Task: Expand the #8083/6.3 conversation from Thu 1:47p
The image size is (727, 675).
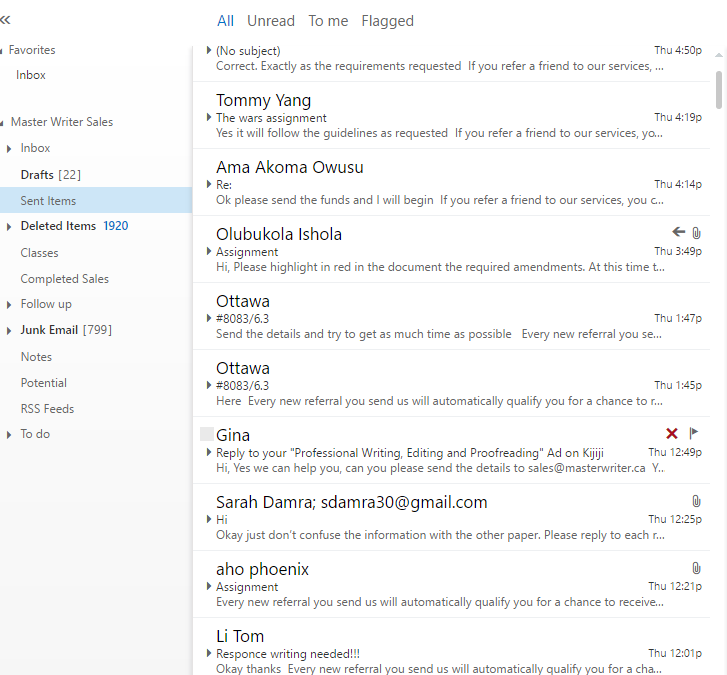Action: tap(209, 318)
